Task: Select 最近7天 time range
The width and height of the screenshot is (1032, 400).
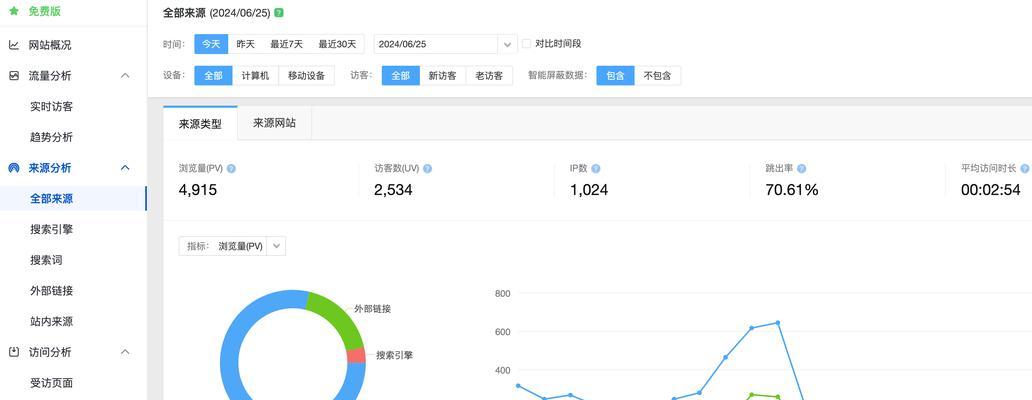Action: pyautogui.click(x=286, y=44)
